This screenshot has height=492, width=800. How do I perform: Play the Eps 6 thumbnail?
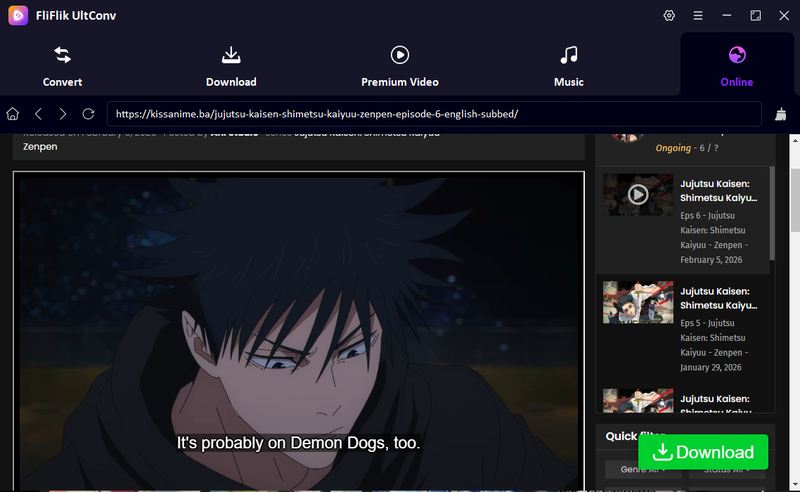[638, 194]
